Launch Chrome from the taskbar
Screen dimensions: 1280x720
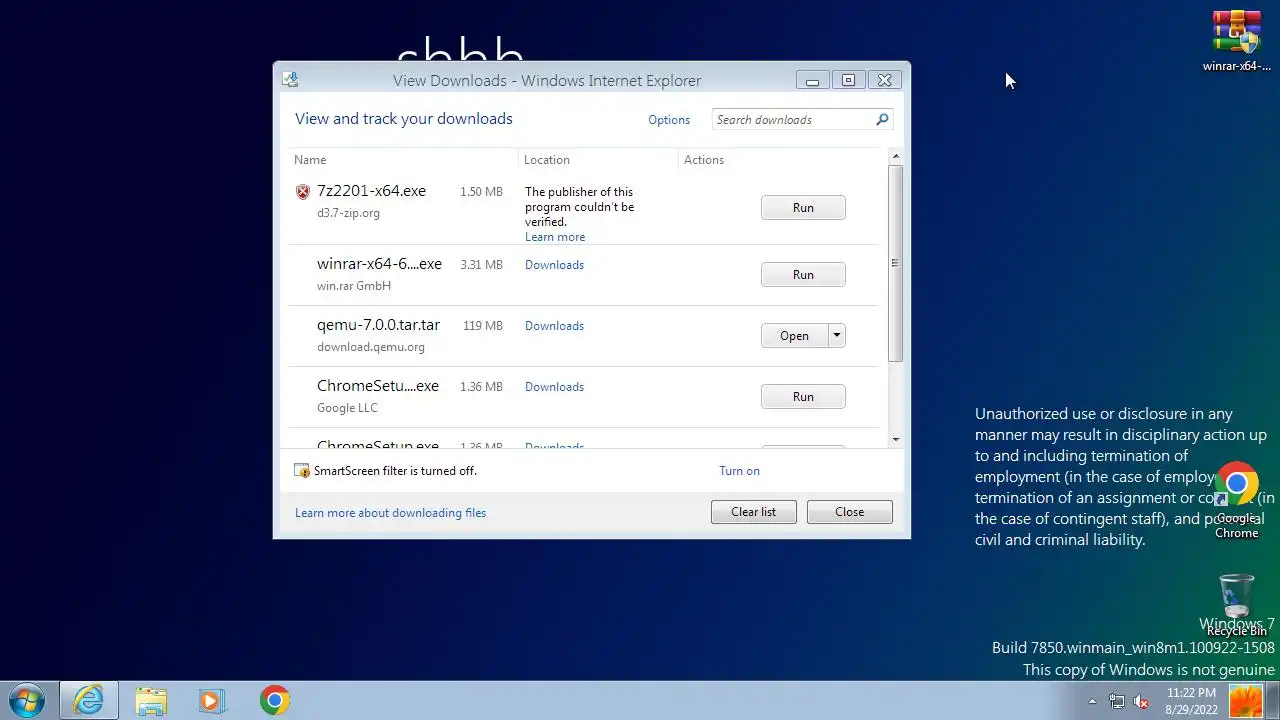[x=275, y=700]
